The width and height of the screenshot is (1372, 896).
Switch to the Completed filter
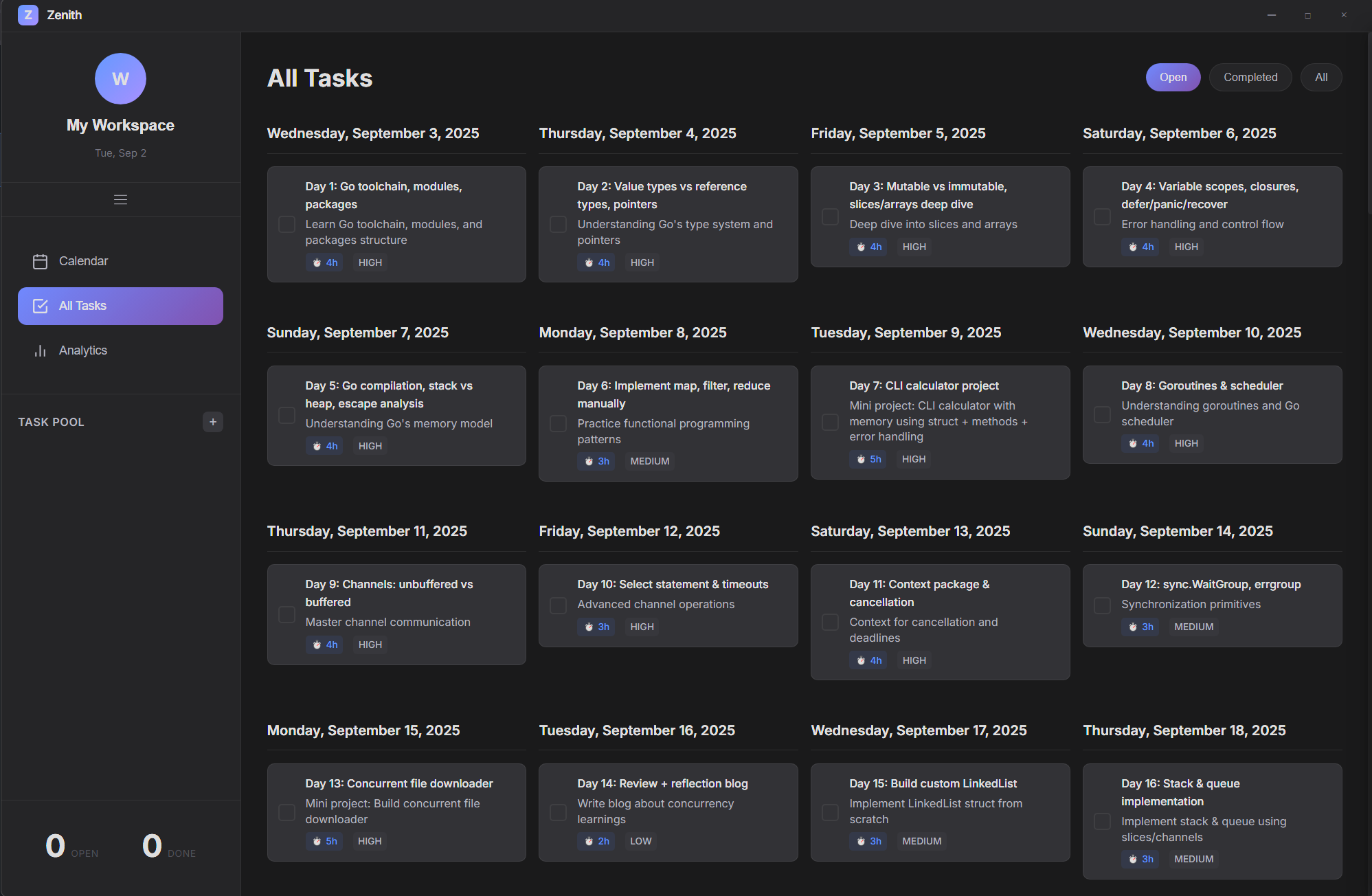(x=1250, y=77)
